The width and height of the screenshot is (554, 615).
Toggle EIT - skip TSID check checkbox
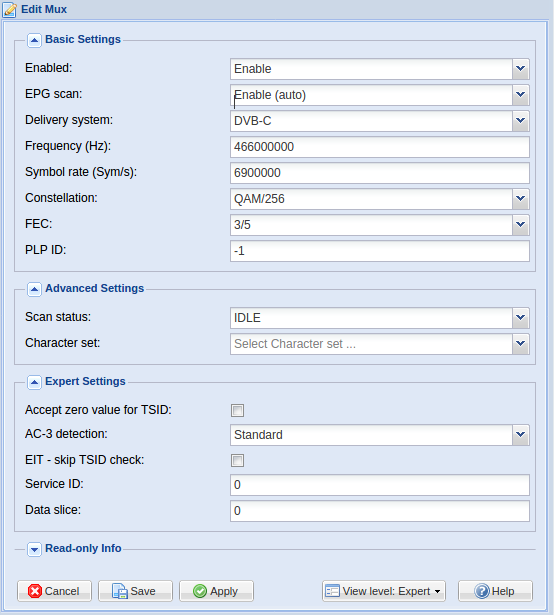click(237, 460)
